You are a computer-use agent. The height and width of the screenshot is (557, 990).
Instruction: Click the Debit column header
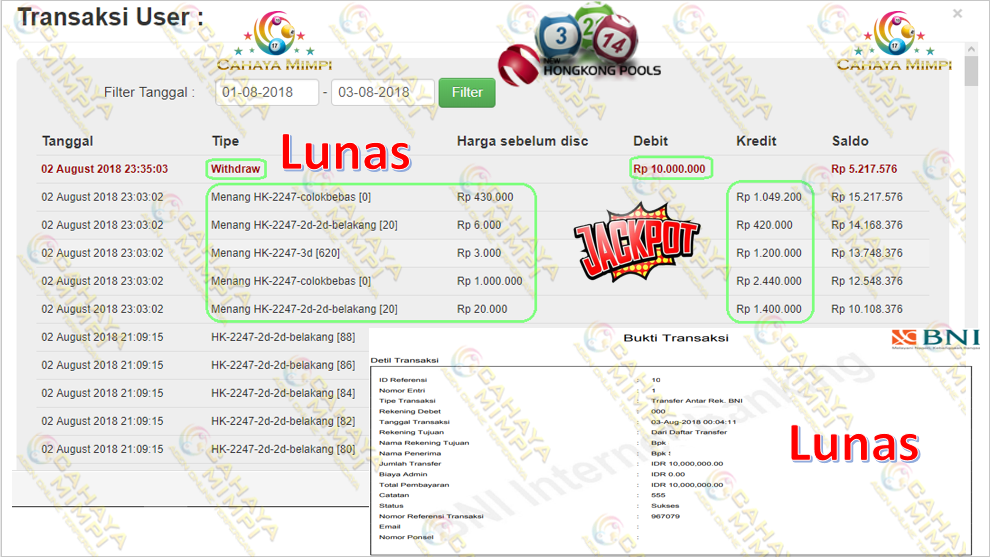(650, 141)
